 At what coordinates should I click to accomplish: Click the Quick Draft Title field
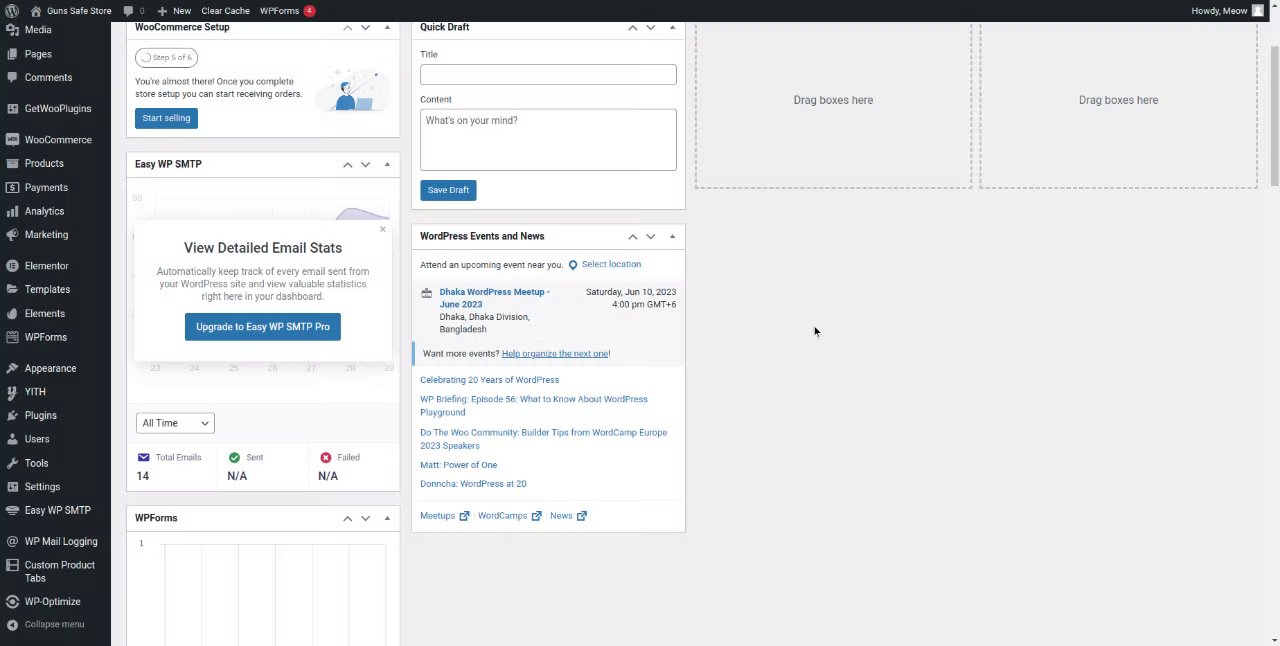[x=548, y=75]
